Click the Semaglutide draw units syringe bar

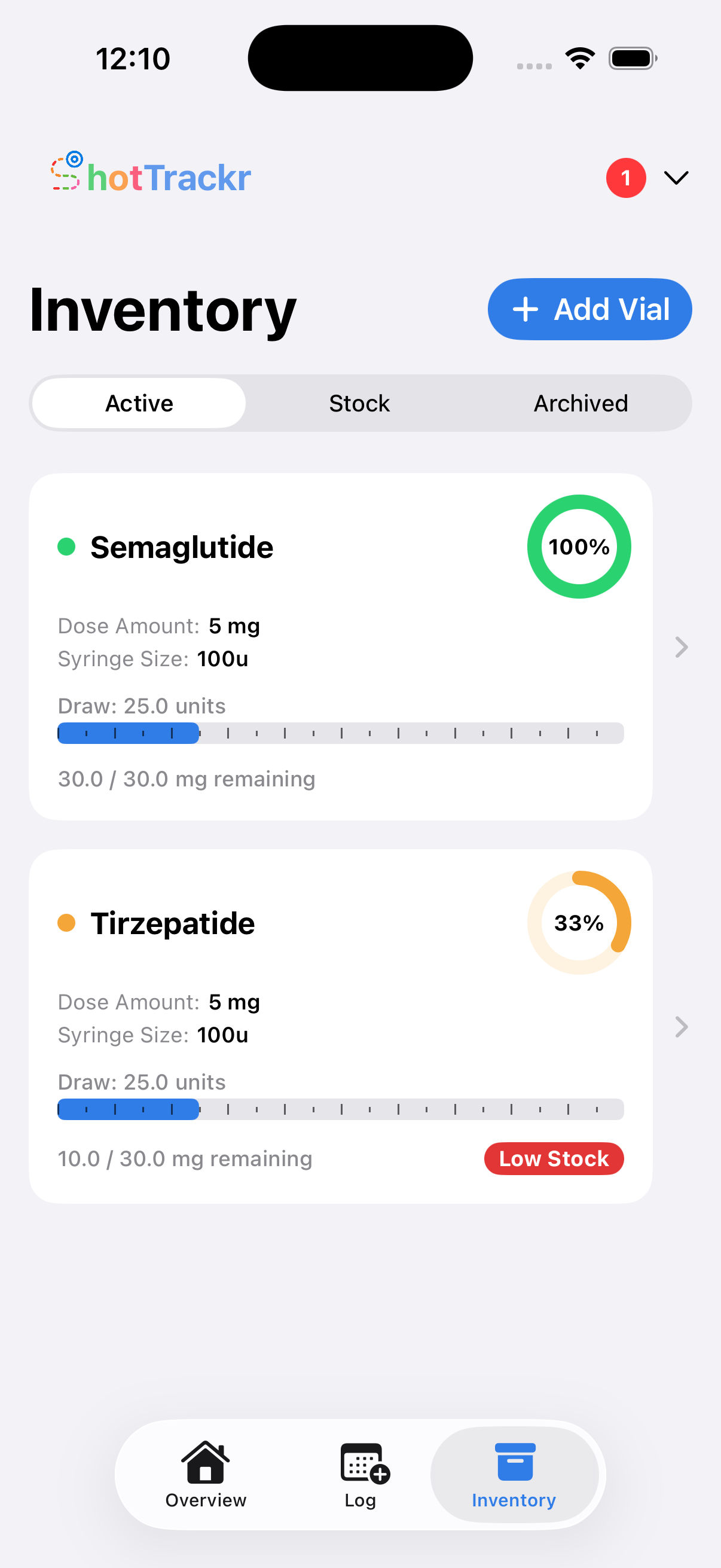pyautogui.click(x=340, y=733)
